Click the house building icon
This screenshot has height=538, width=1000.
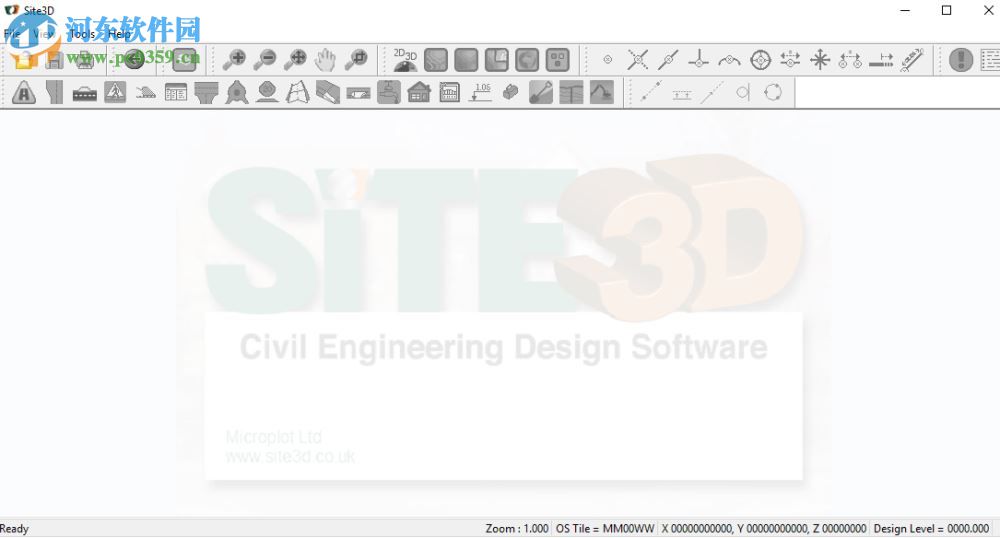419,92
